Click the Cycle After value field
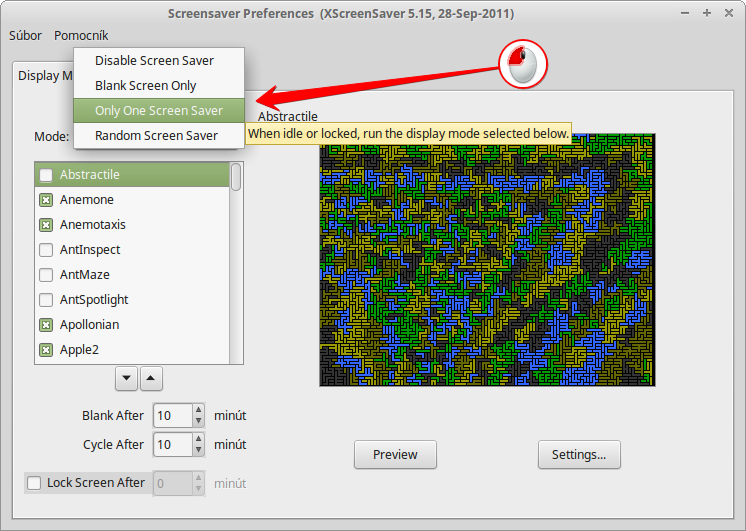746x531 pixels. [173, 445]
